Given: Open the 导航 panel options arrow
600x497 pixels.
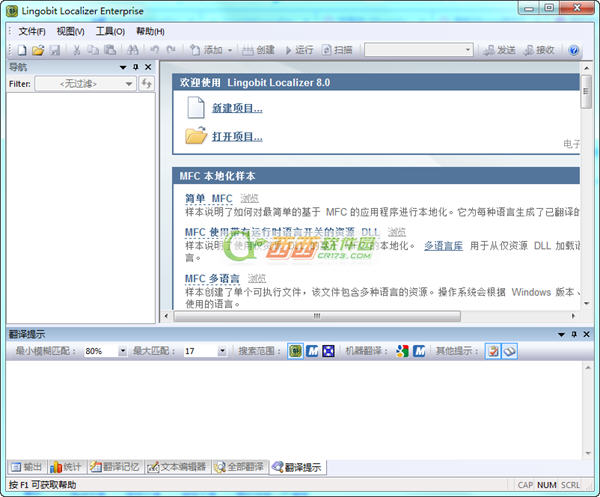Looking at the screenshot, I should pos(123,67).
